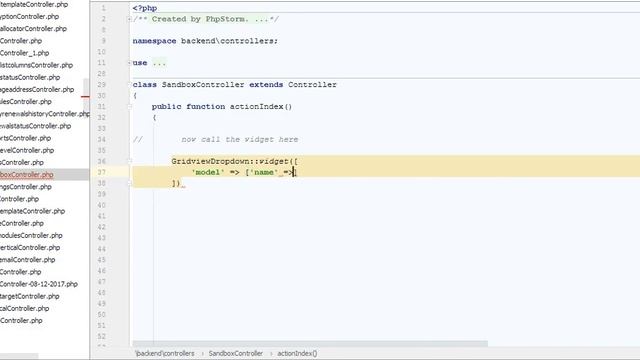Click the editor horizontal scrollbar

click(310, 344)
